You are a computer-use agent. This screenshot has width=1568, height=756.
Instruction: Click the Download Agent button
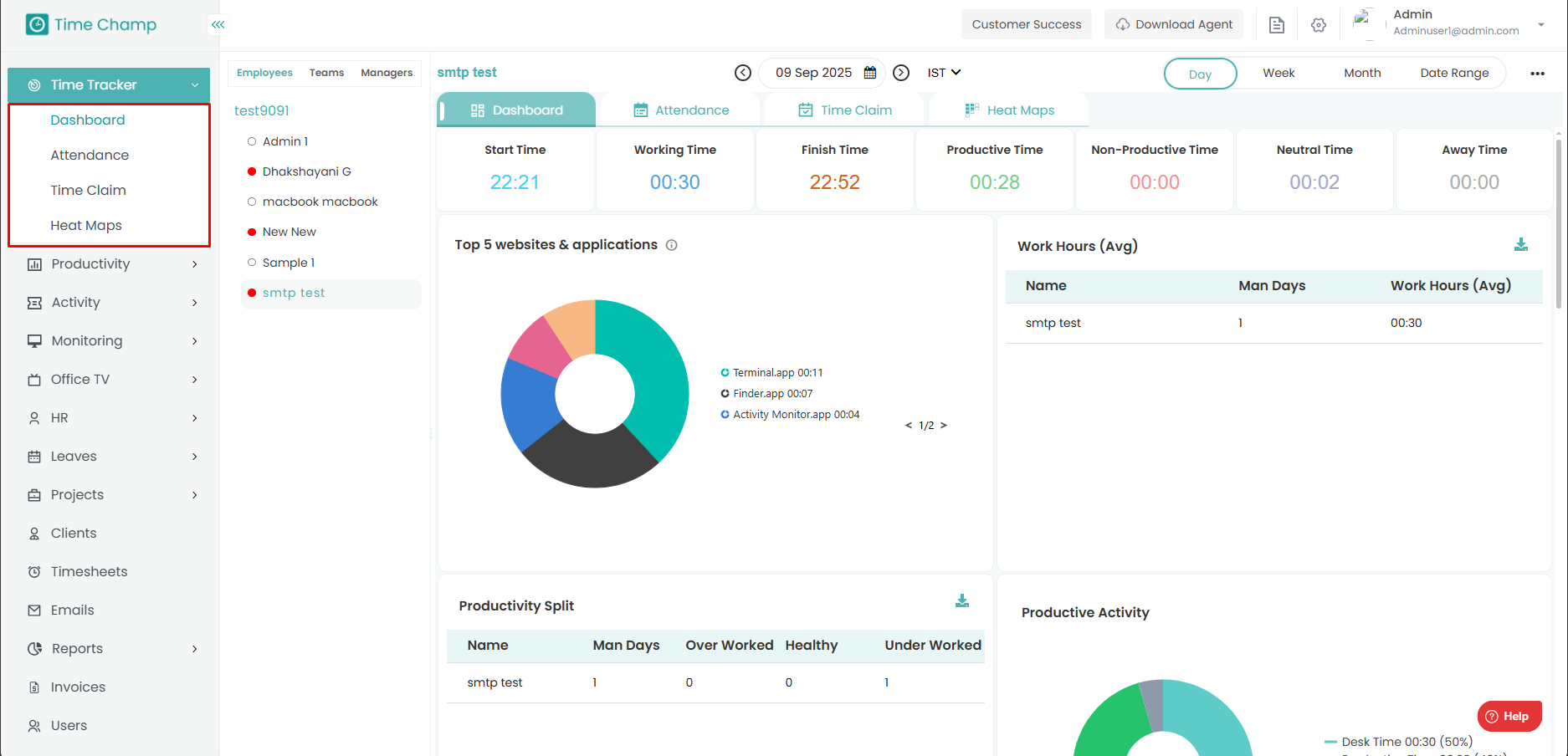point(1173,24)
